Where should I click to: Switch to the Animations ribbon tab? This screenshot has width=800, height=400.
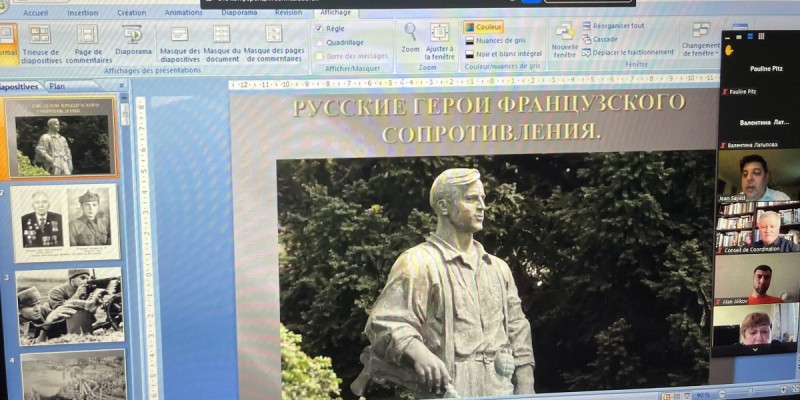183,13
